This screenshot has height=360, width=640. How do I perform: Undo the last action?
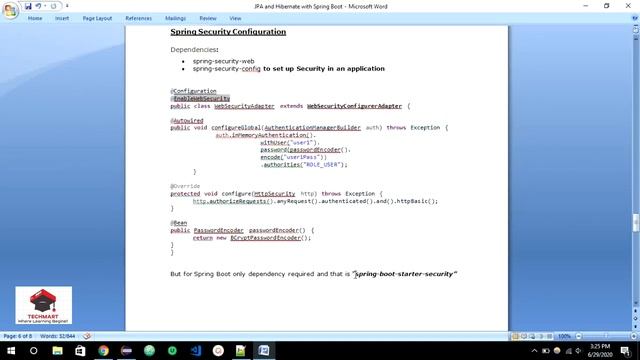click(38, 6)
